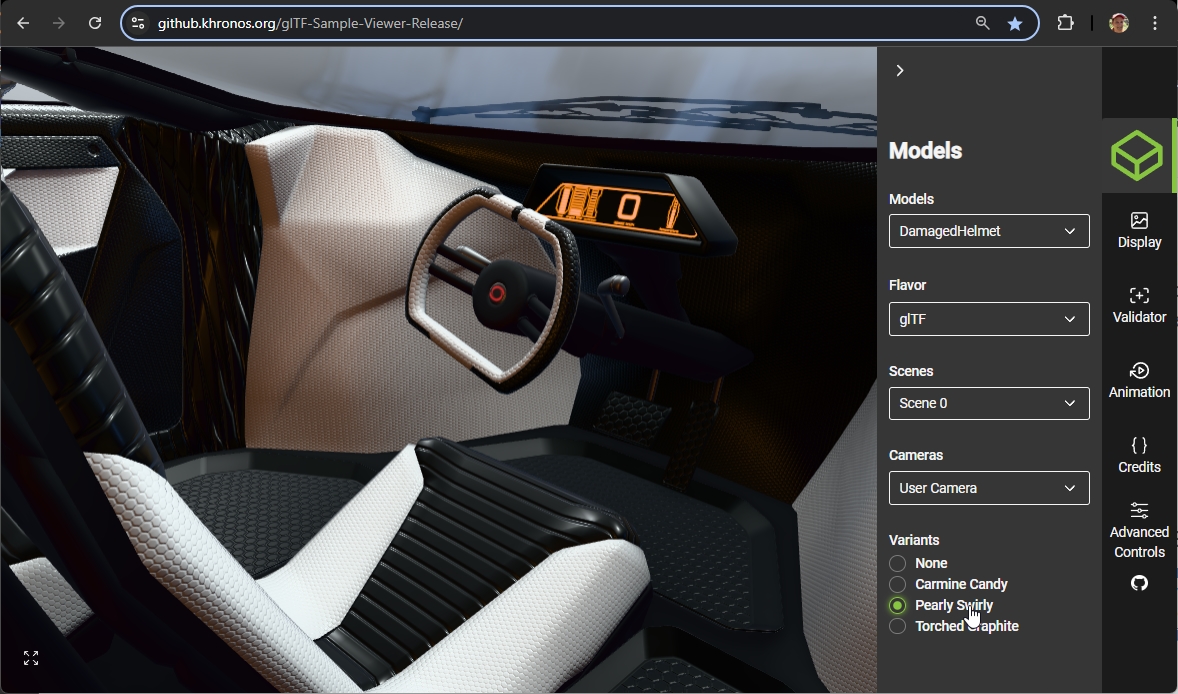Open the Cameras dropdown showing User Camera
Image resolution: width=1178 pixels, height=694 pixels.
(989, 488)
